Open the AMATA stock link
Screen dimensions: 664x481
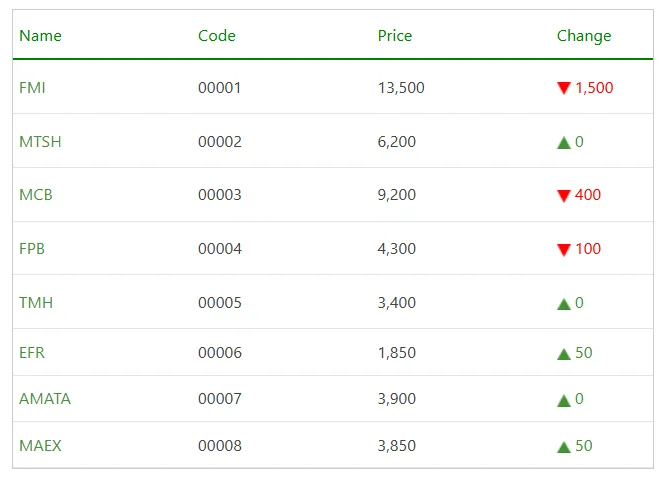[45, 399]
